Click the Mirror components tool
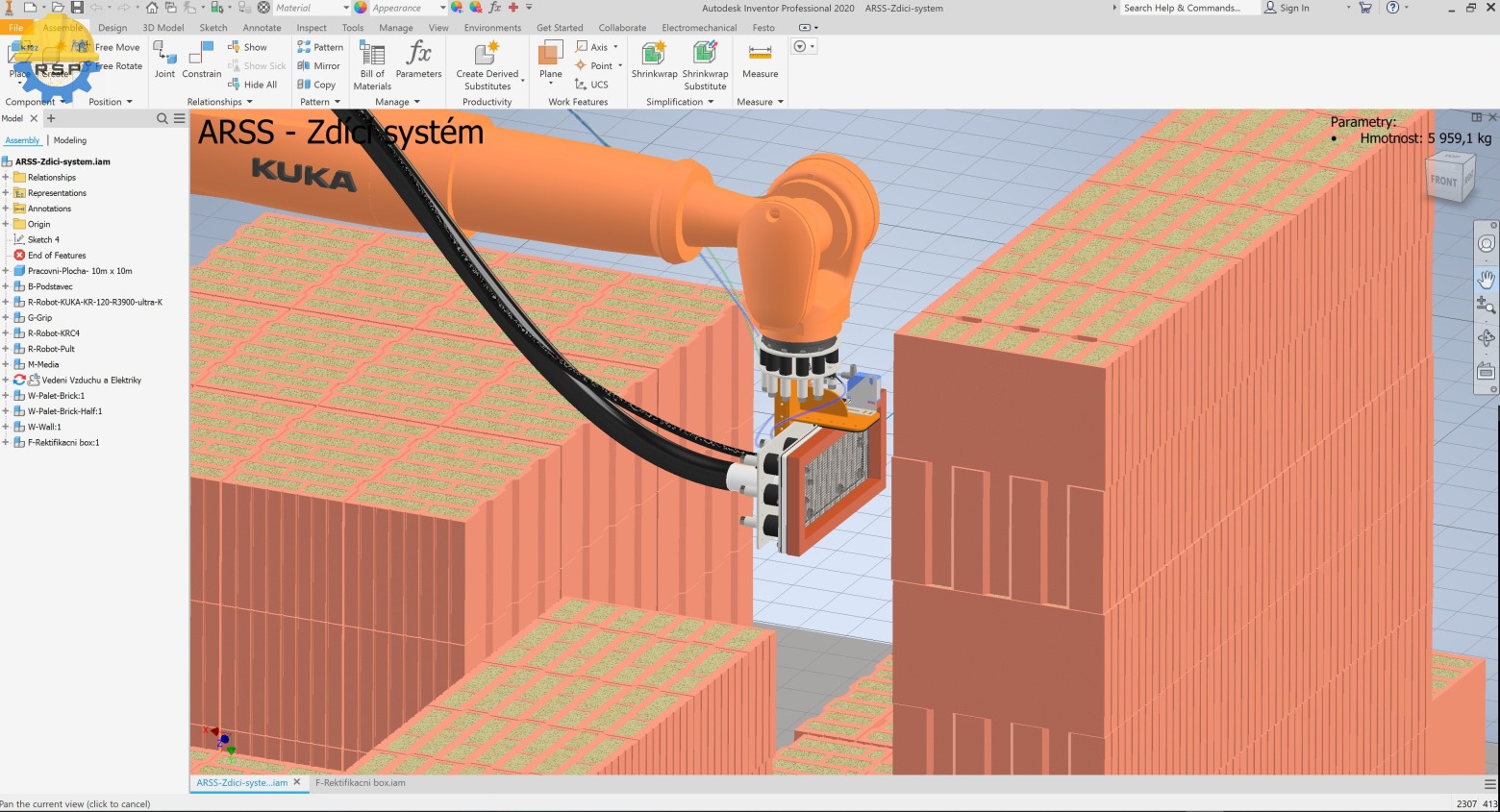Image resolution: width=1500 pixels, height=812 pixels. [319, 66]
